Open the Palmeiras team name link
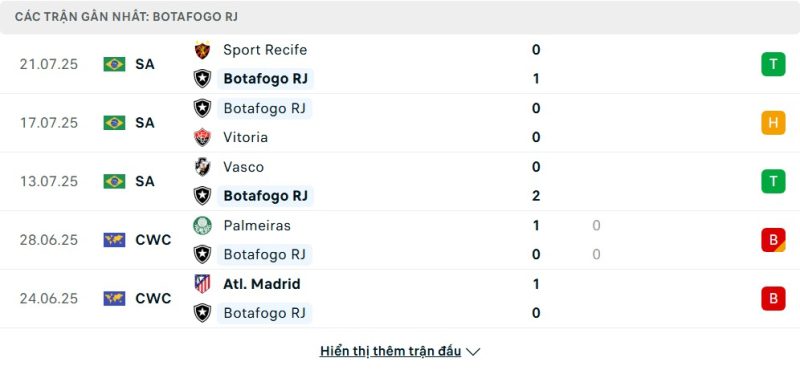 (257, 226)
